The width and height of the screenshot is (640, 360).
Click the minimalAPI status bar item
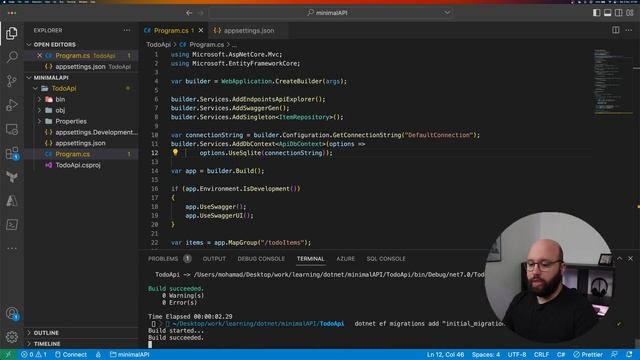pyautogui.click(x=129, y=354)
